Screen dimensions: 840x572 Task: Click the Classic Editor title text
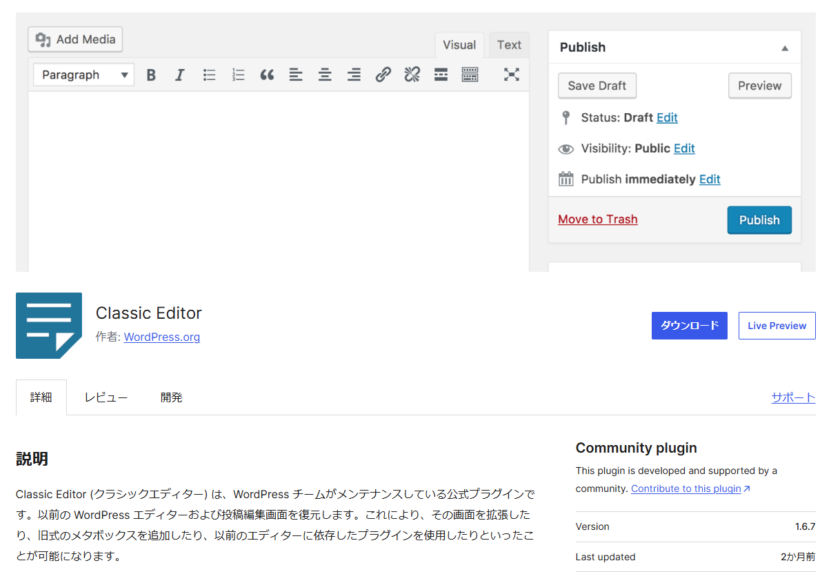[x=148, y=313]
